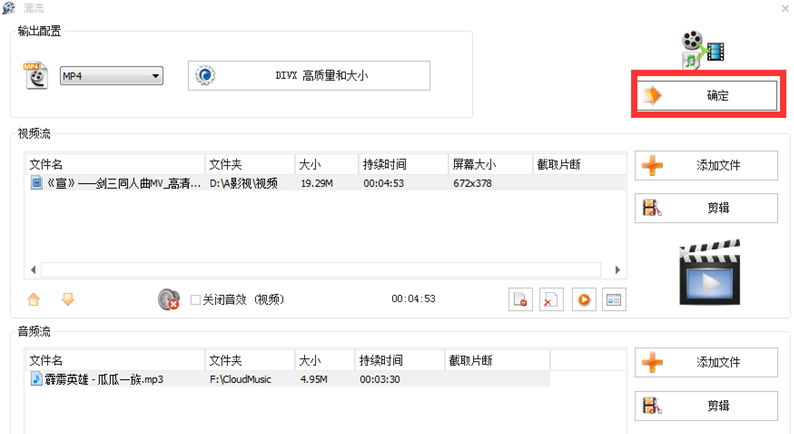794x434 pixels.
Task: Add a file to the video stream
Action: pos(706,166)
